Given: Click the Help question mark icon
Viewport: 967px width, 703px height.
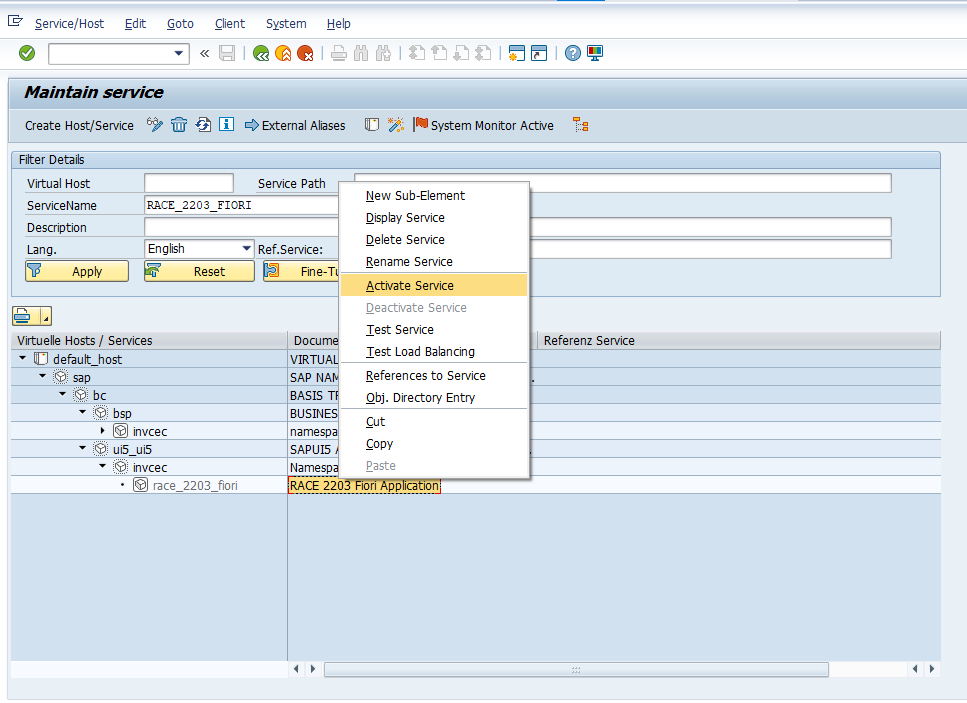Looking at the screenshot, I should (573, 53).
